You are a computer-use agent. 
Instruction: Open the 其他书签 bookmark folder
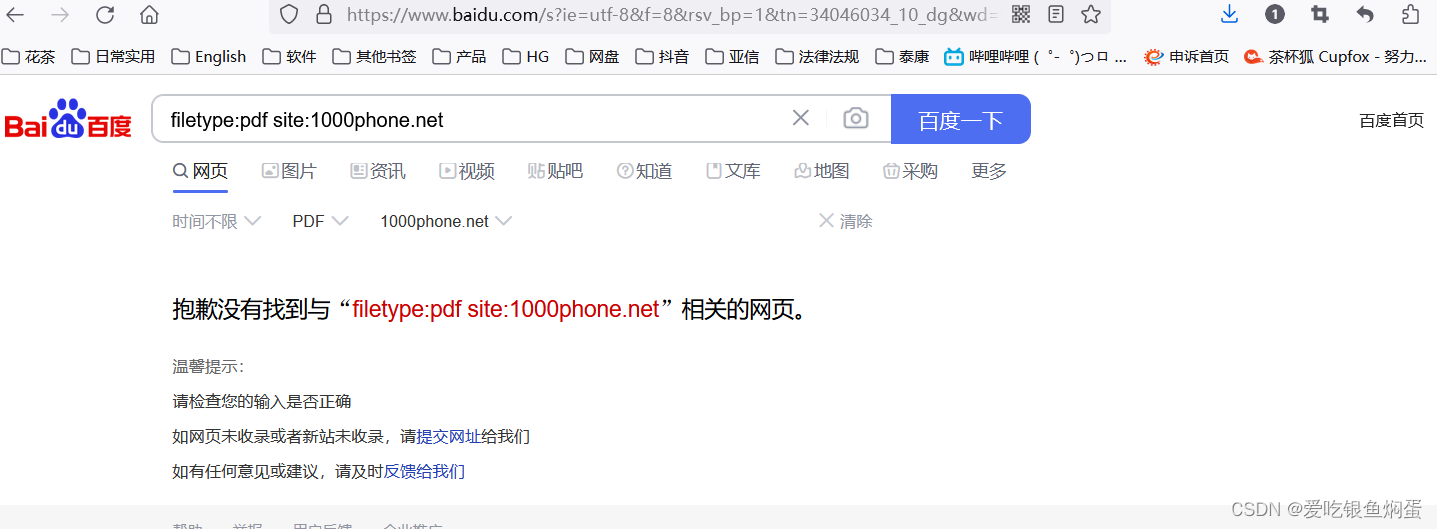pyautogui.click(x=374, y=56)
